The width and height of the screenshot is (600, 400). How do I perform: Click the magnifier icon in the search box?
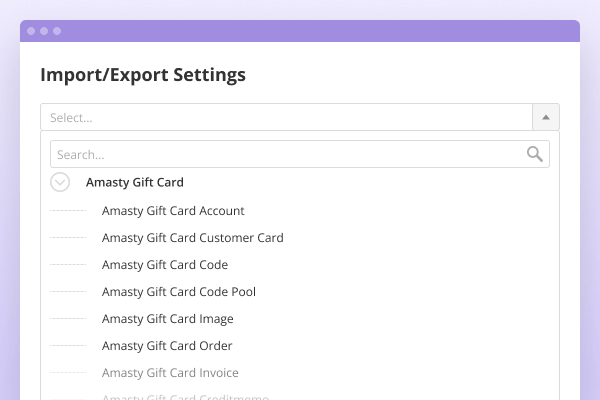click(535, 154)
